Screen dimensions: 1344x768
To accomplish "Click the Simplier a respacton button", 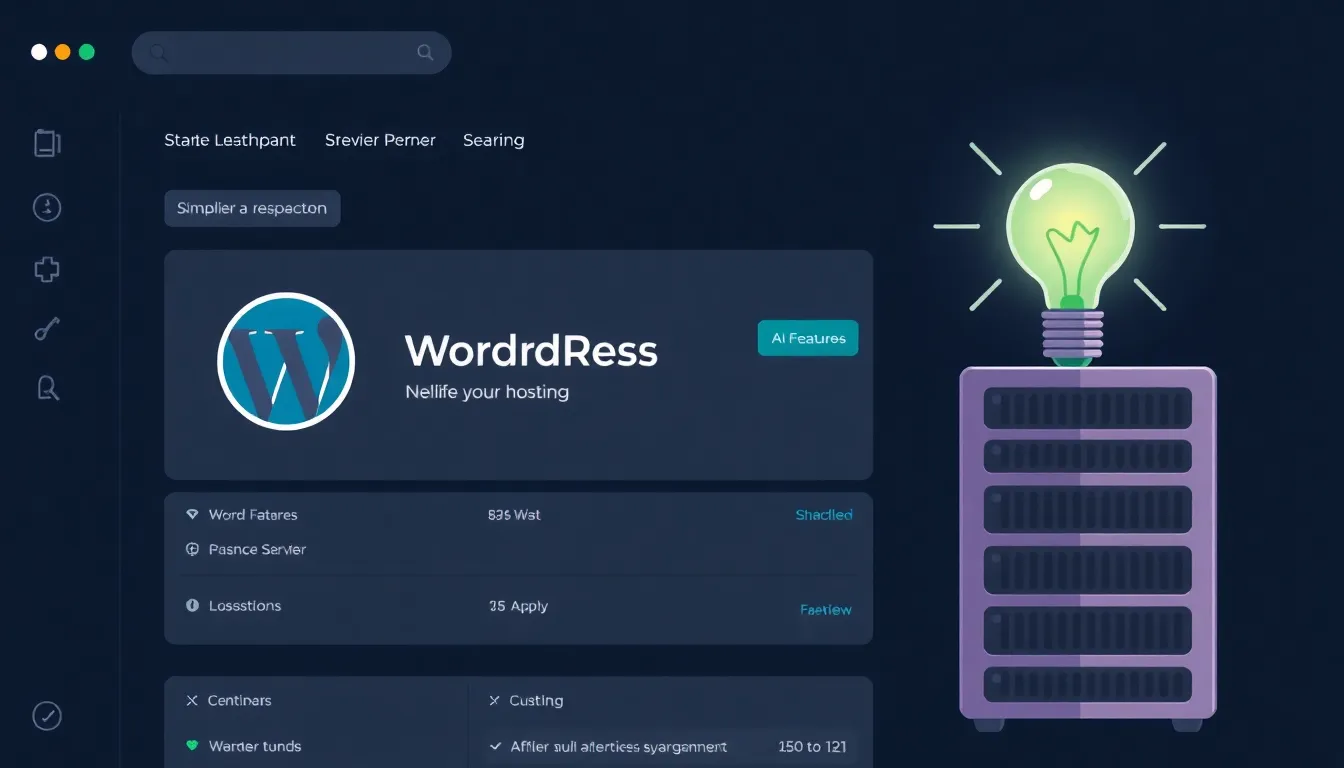I will pos(252,209).
